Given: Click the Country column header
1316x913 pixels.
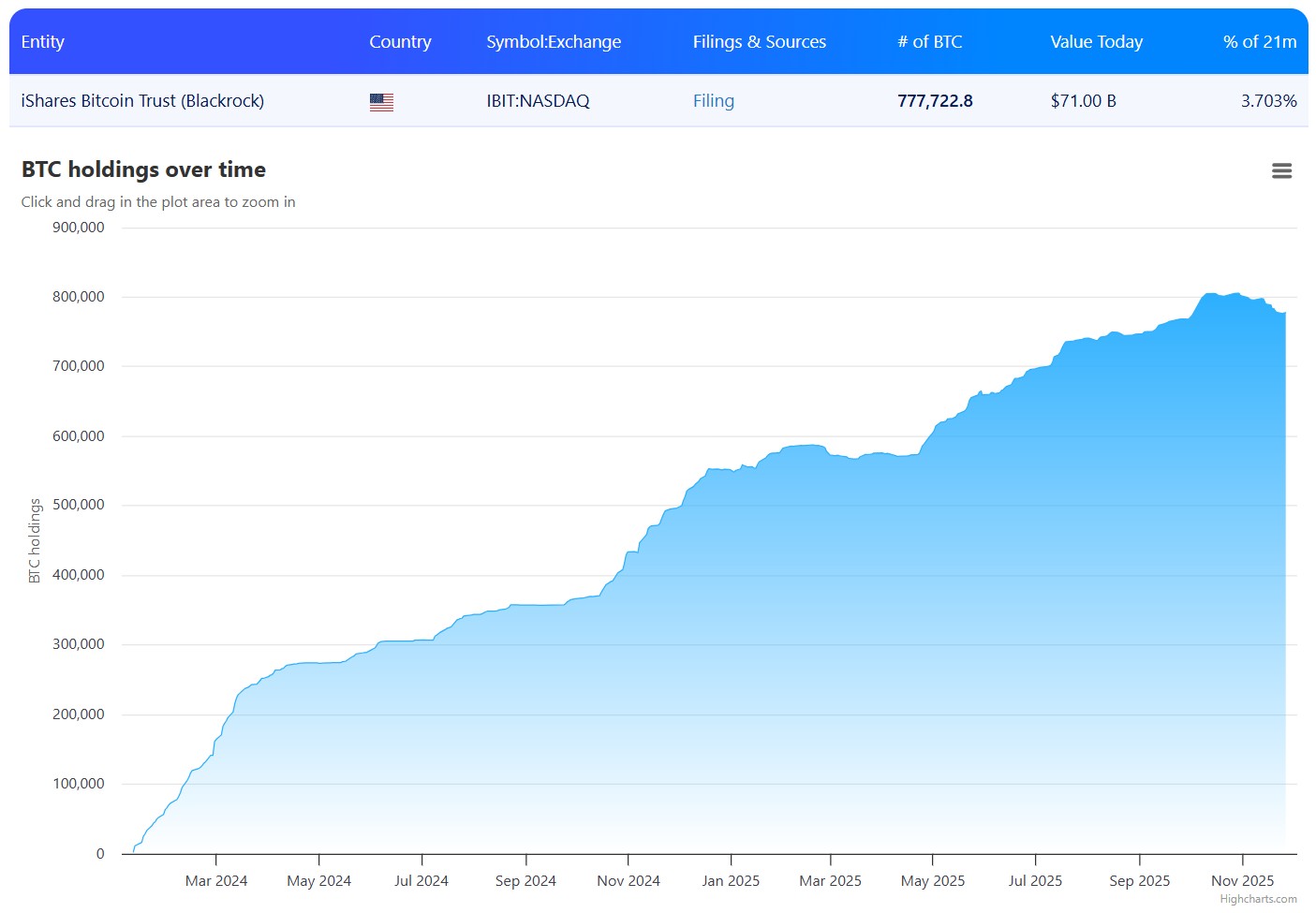Looking at the screenshot, I should coord(400,42).
